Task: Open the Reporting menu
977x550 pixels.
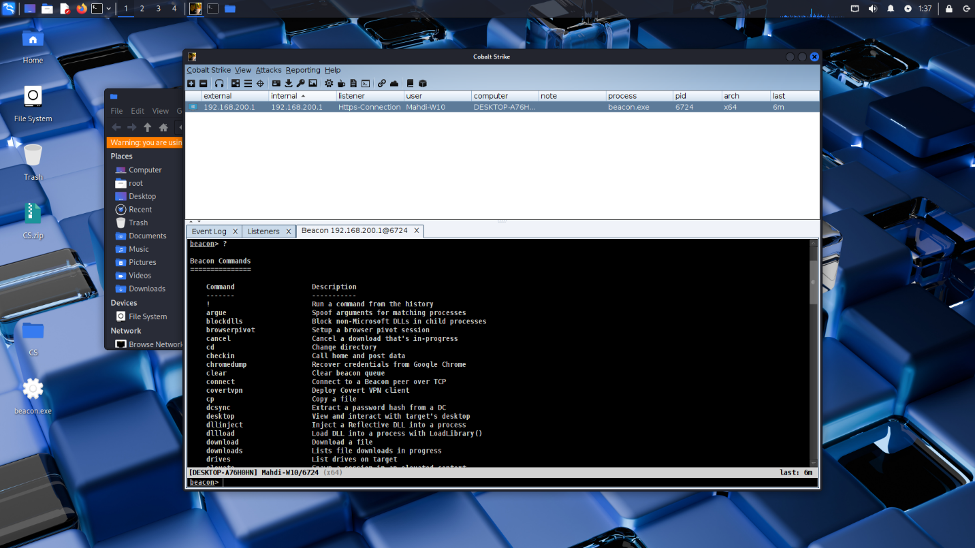Action: (x=303, y=70)
